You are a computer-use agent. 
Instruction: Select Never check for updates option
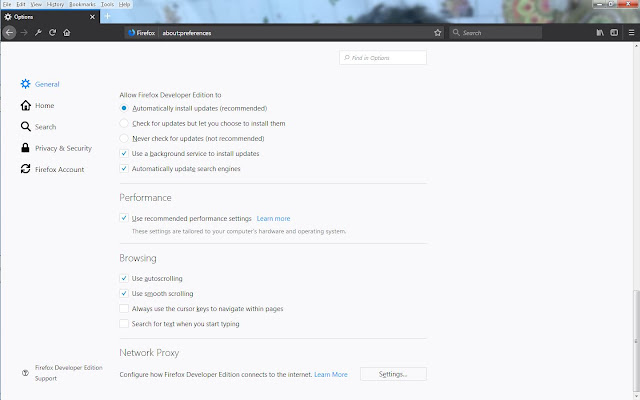tap(124, 138)
